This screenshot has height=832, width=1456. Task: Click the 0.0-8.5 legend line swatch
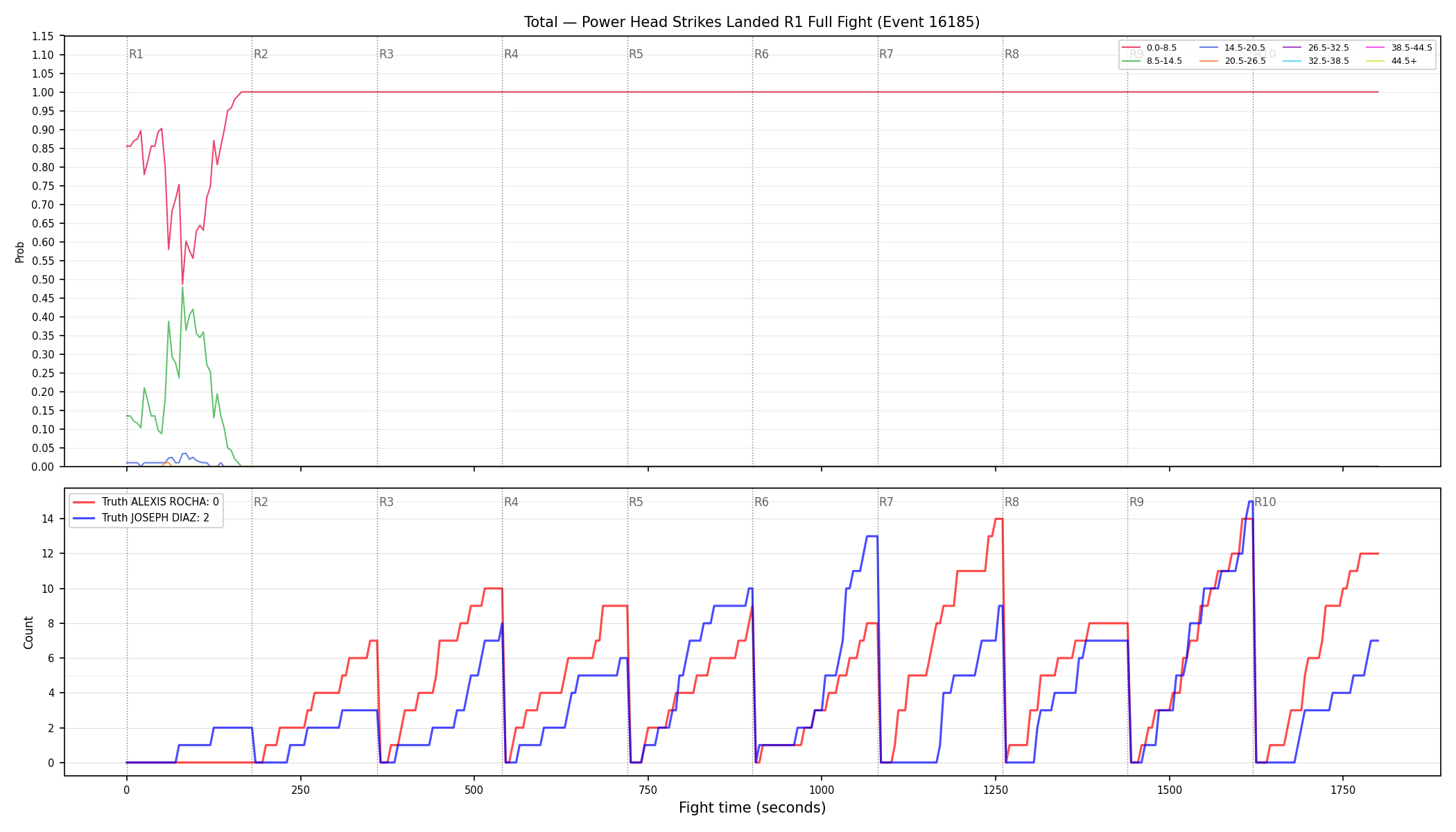[1131, 48]
